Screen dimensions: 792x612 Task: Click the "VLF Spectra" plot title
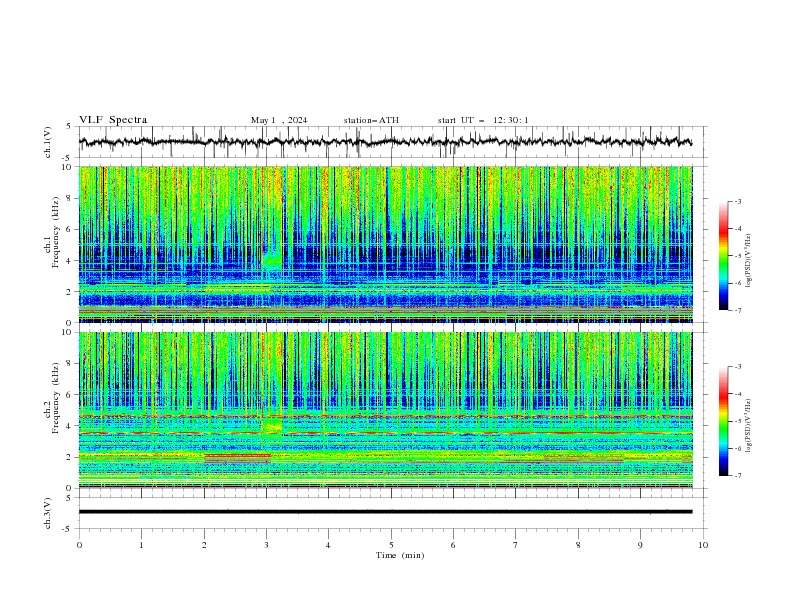pyautogui.click(x=113, y=120)
